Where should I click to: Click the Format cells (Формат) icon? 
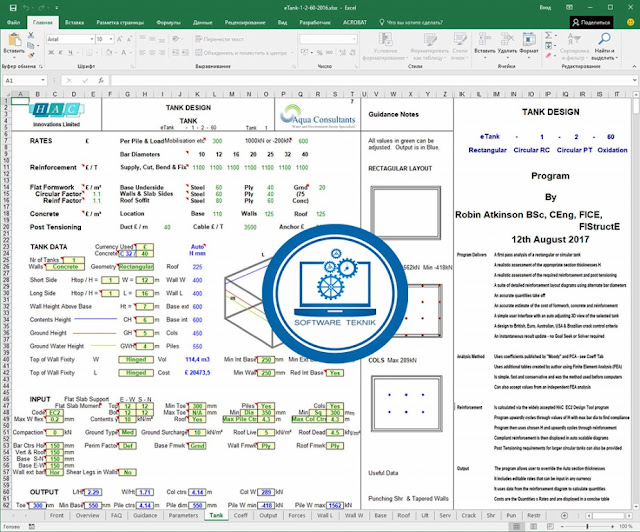click(529, 40)
